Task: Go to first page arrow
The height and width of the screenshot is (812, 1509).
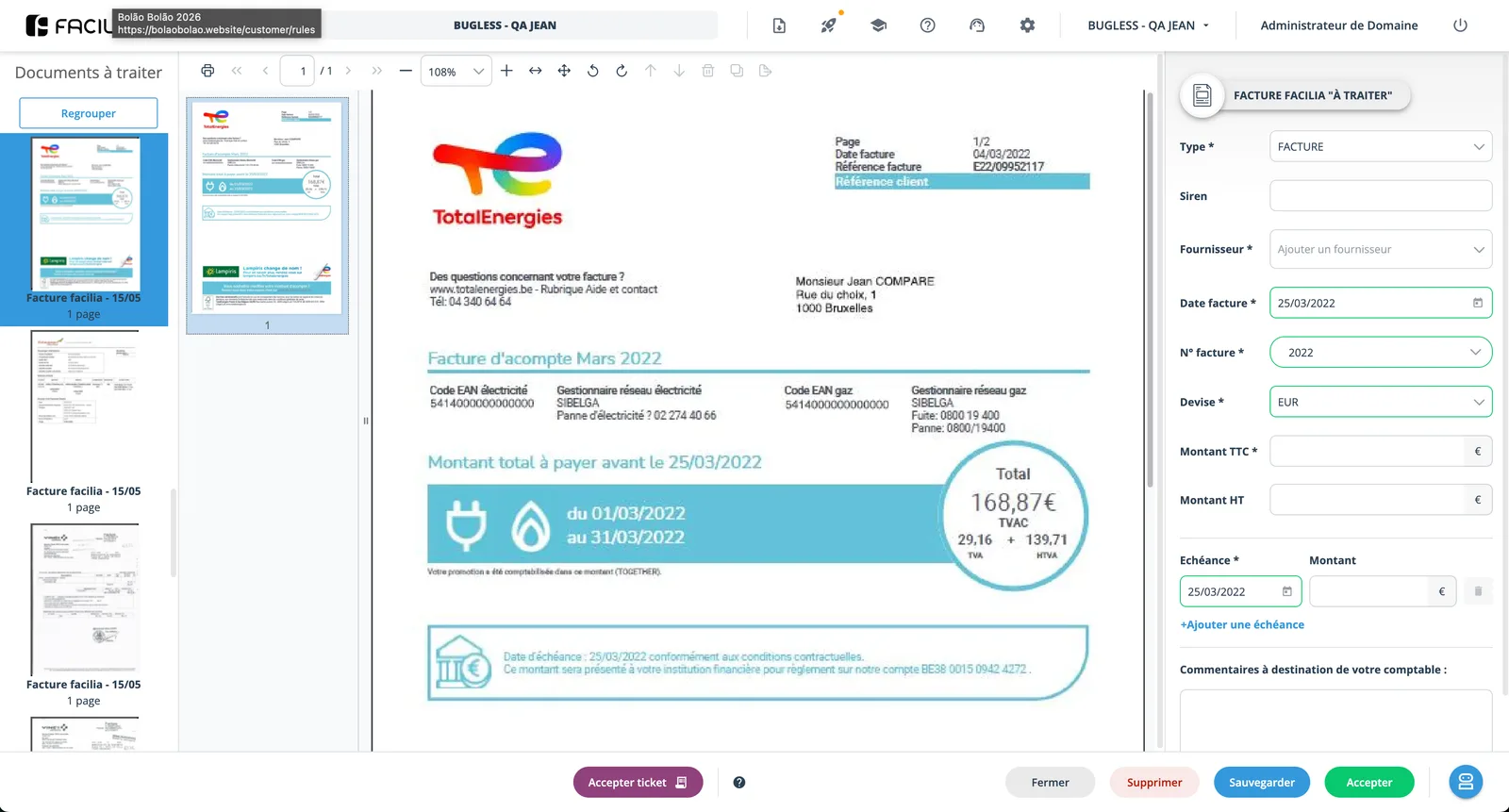Action: coord(237,71)
